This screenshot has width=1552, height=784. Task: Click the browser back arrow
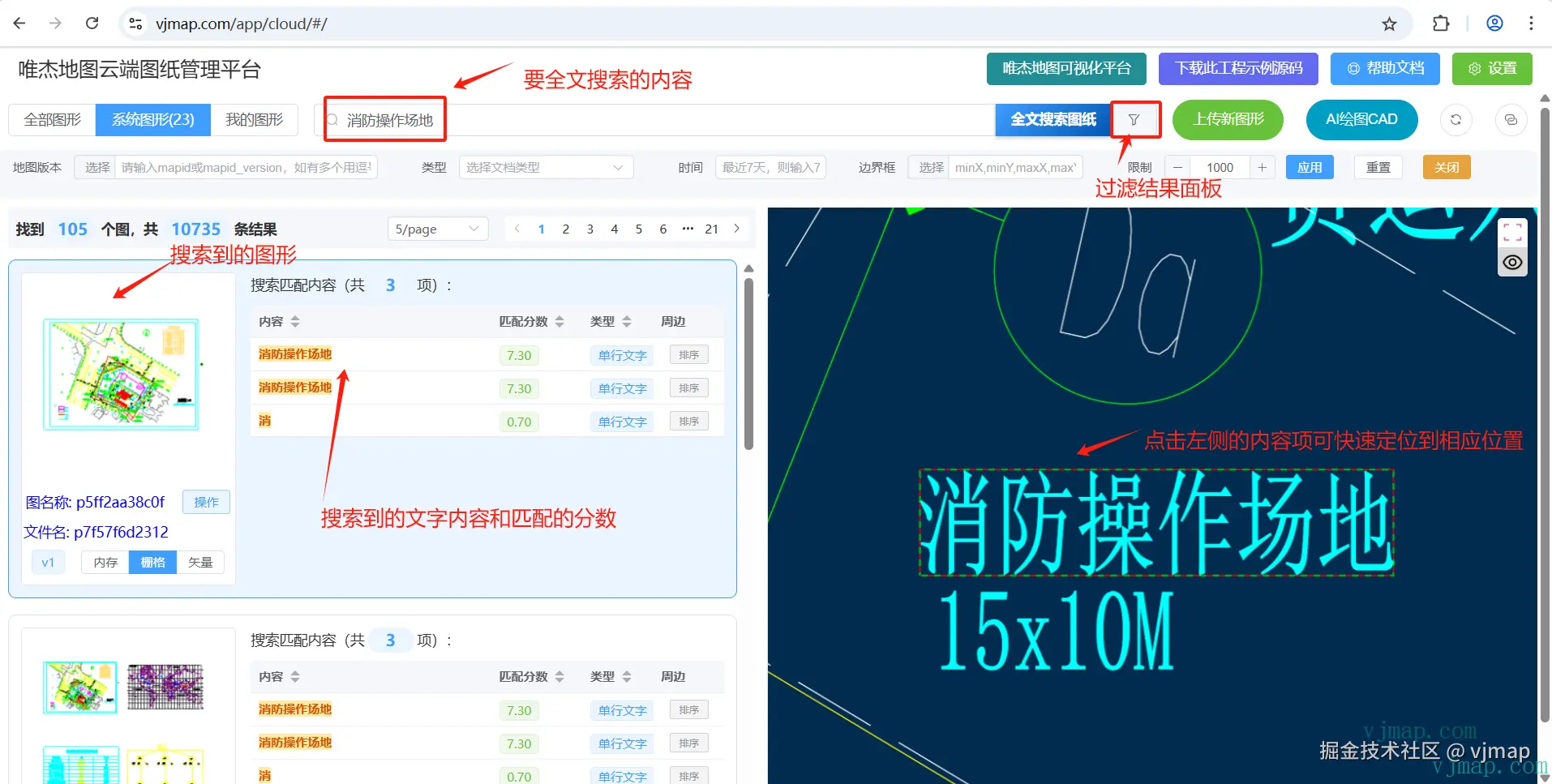coord(19,24)
